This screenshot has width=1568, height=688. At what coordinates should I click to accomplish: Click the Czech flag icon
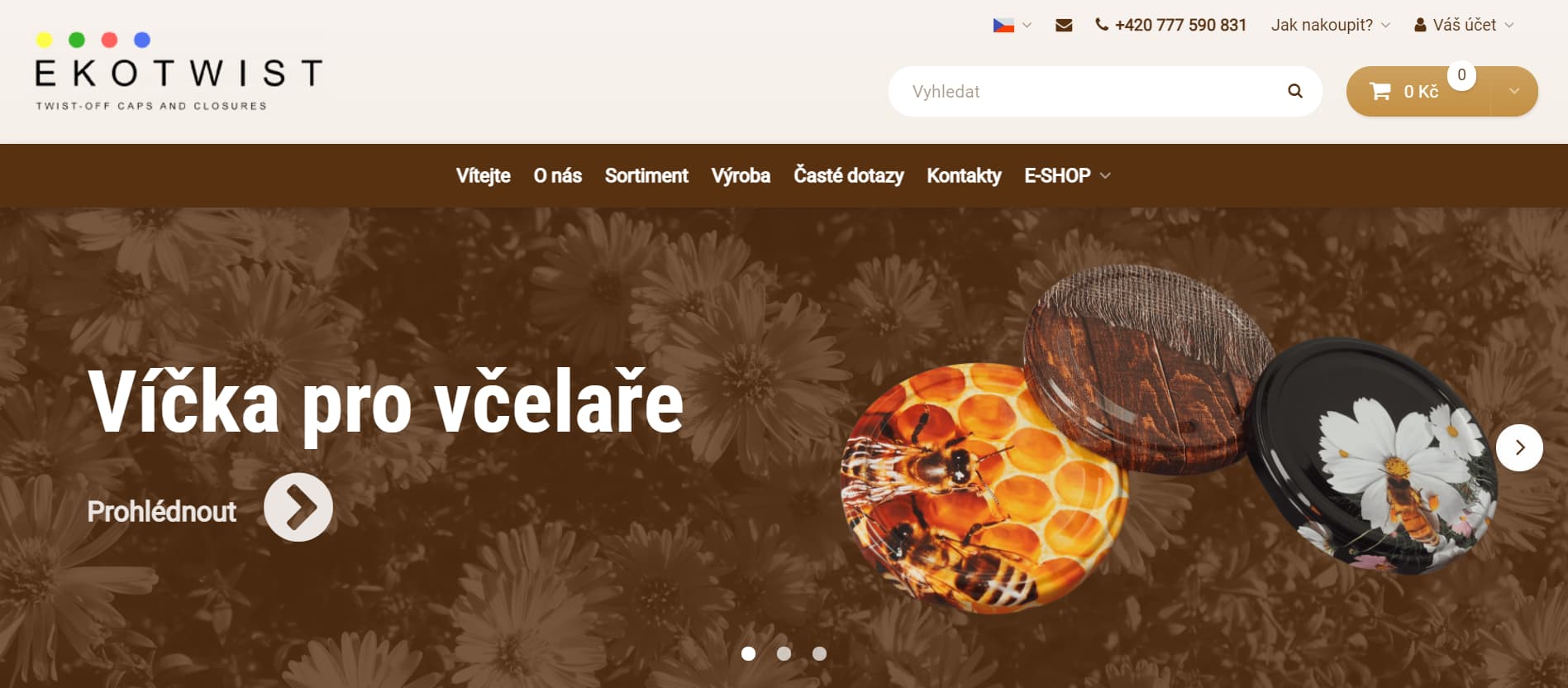click(x=1003, y=26)
